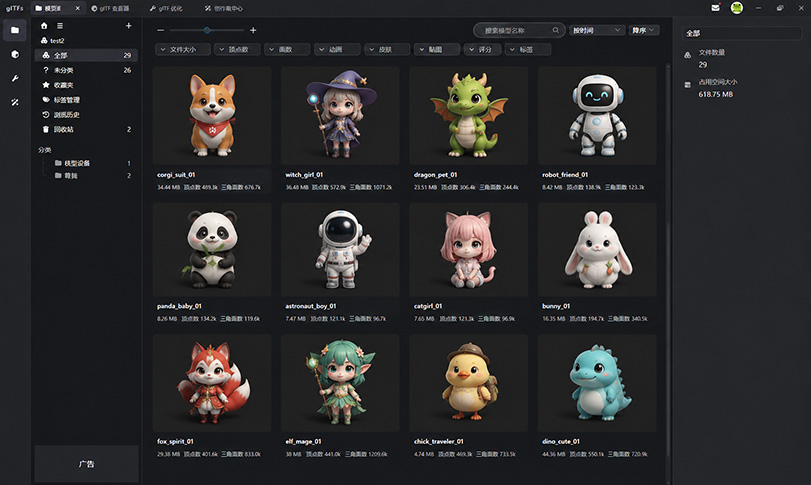
Task: Expand the 皮肤 filter dropdown
Action: (x=387, y=50)
